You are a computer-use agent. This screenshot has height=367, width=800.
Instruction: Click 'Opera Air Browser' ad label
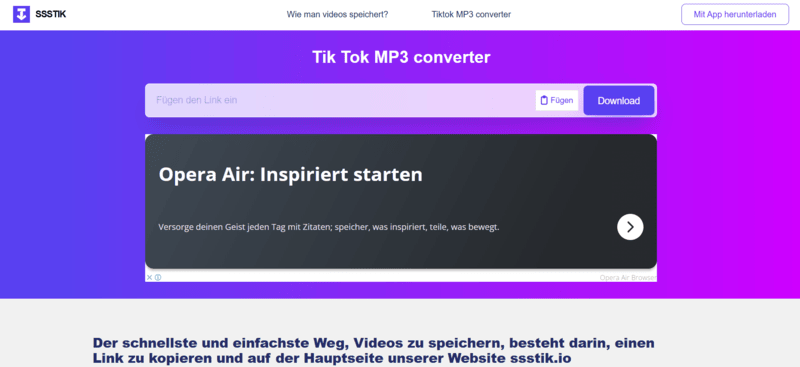pyautogui.click(x=628, y=278)
